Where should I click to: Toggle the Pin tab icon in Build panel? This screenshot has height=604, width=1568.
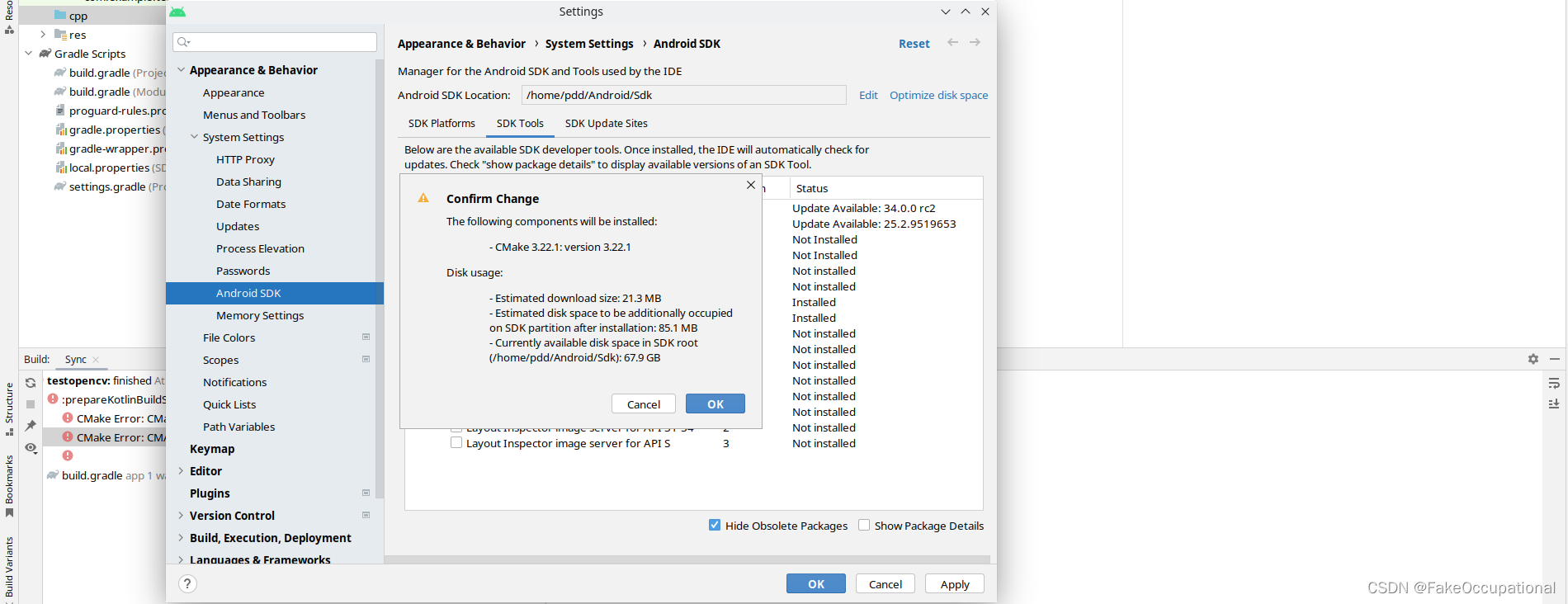(31, 426)
